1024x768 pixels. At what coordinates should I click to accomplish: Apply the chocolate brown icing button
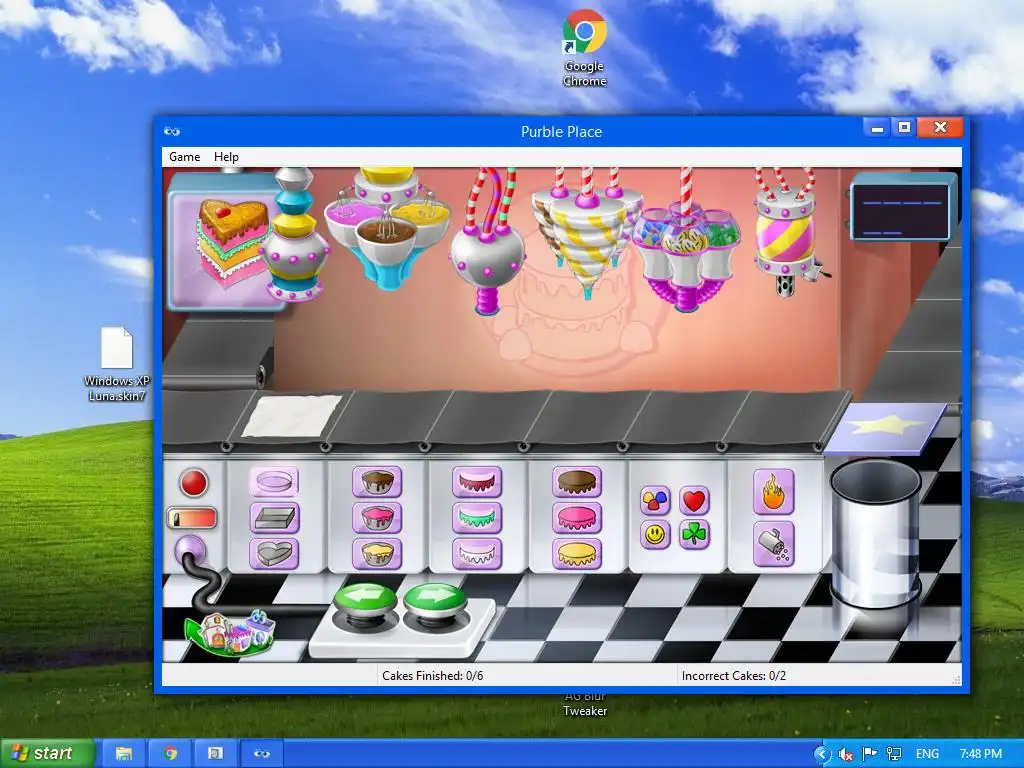577,482
